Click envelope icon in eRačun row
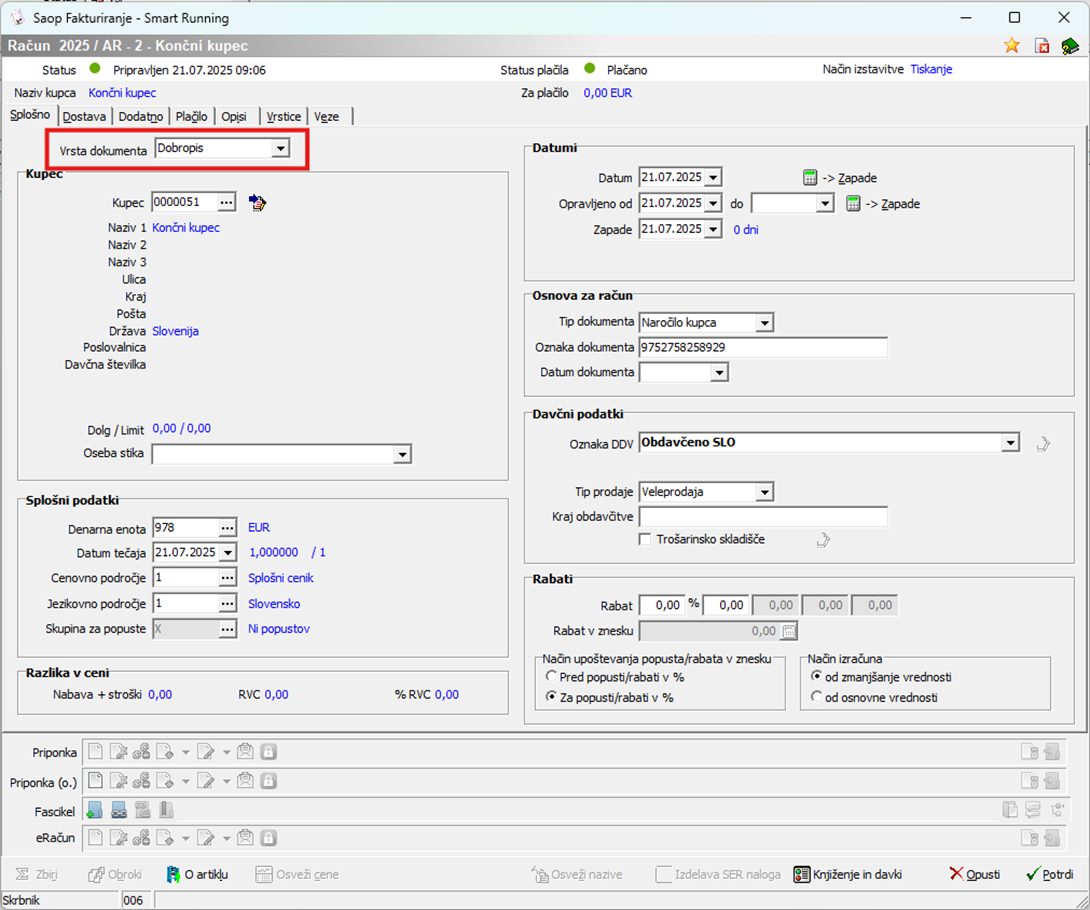 click(245, 838)
